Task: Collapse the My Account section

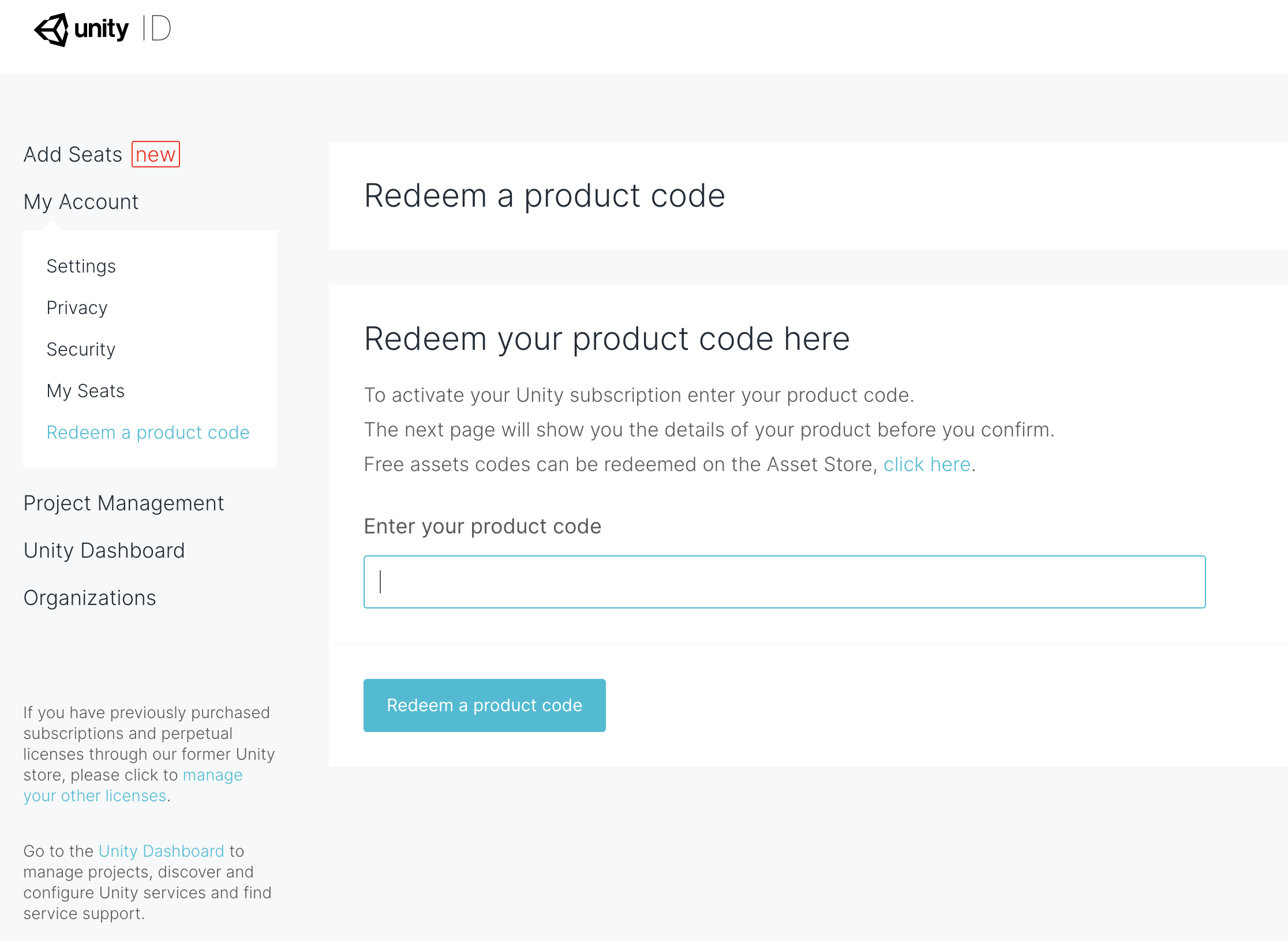Action: point(81,201)
